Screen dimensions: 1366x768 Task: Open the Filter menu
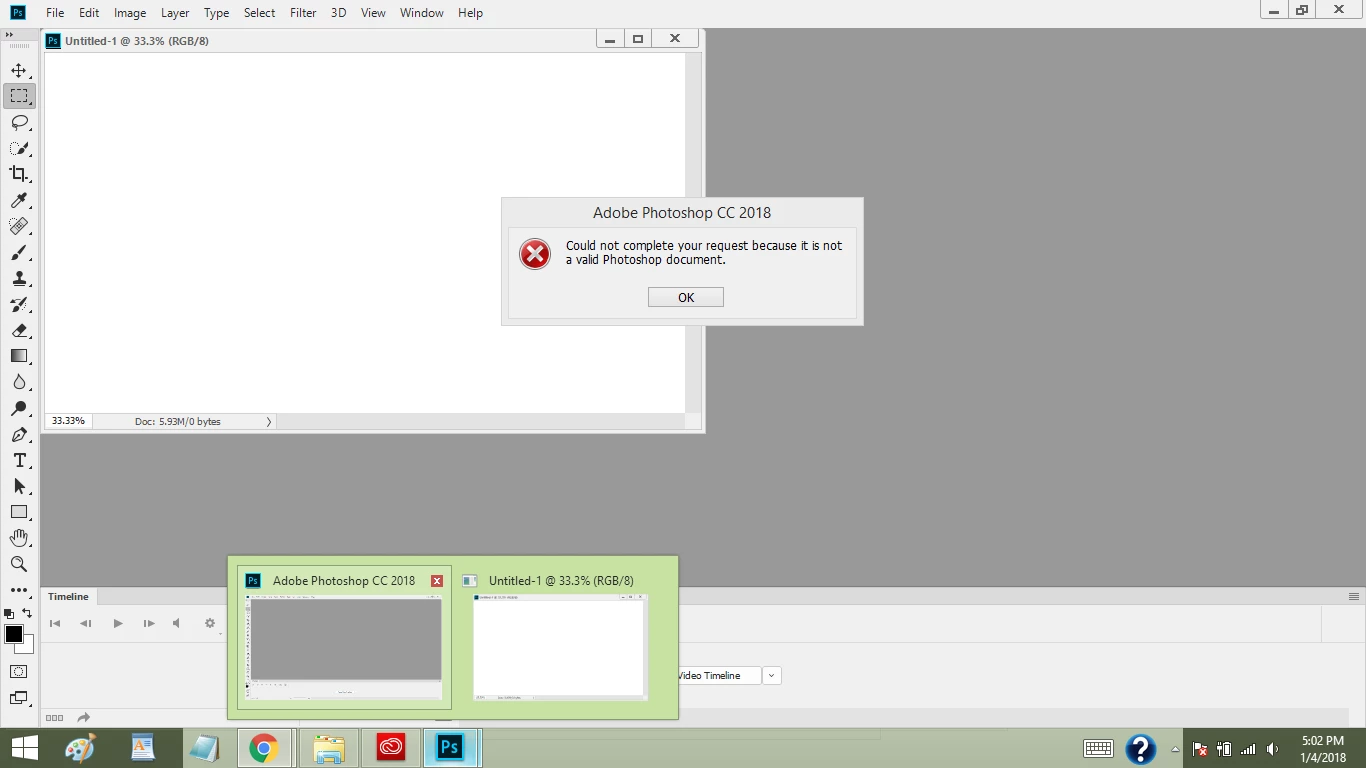(x=303, y=13)
